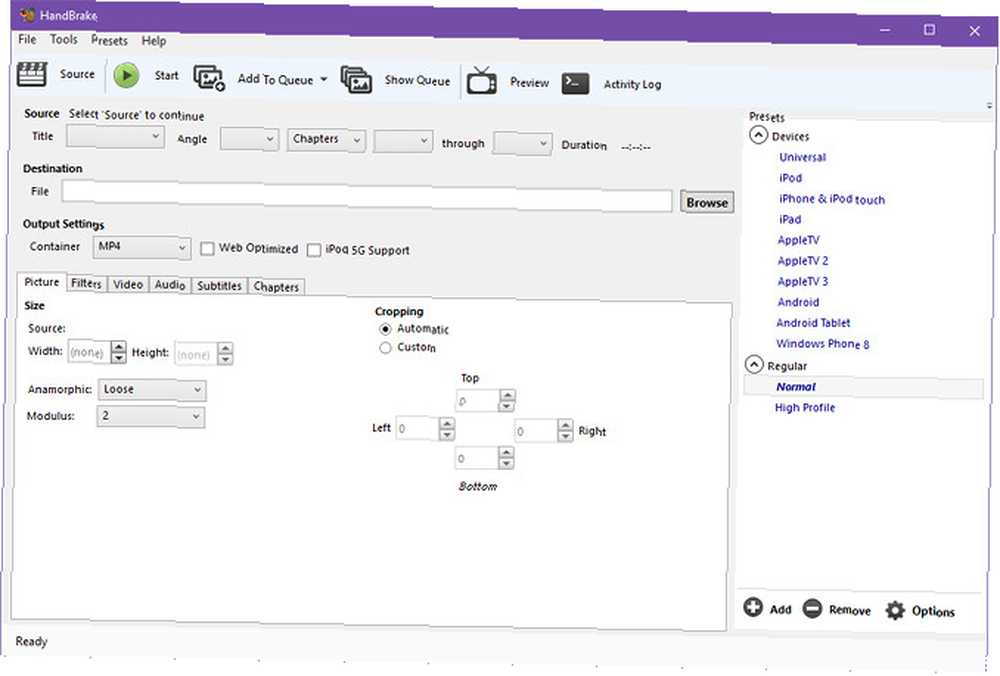Image resolution: width=1000 pixels, height=676 pixels.
Task: Click the Top crop spinner
Action: pos(485,401)
